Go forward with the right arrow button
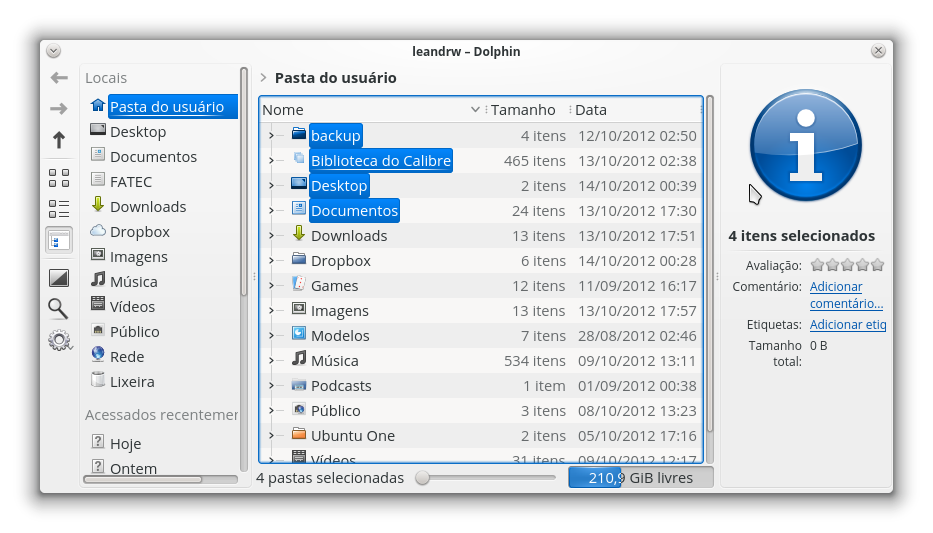 click(x=59, y=108)
